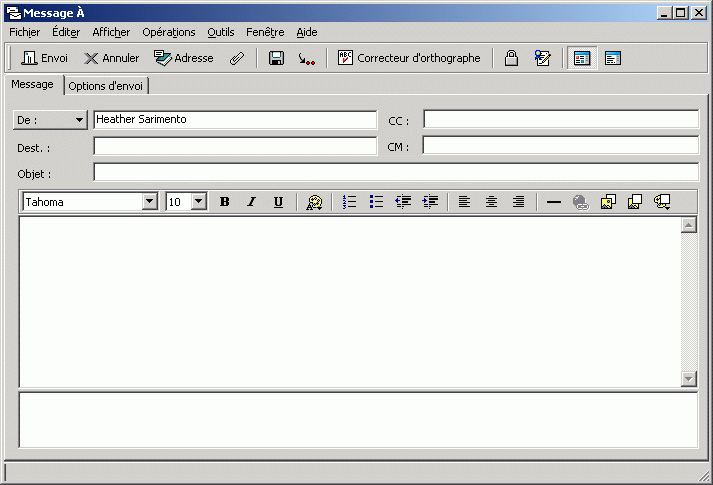Click into the CC field
Image resolution: width=713 pixels, height=485 pixels.
tap(561, 119)
